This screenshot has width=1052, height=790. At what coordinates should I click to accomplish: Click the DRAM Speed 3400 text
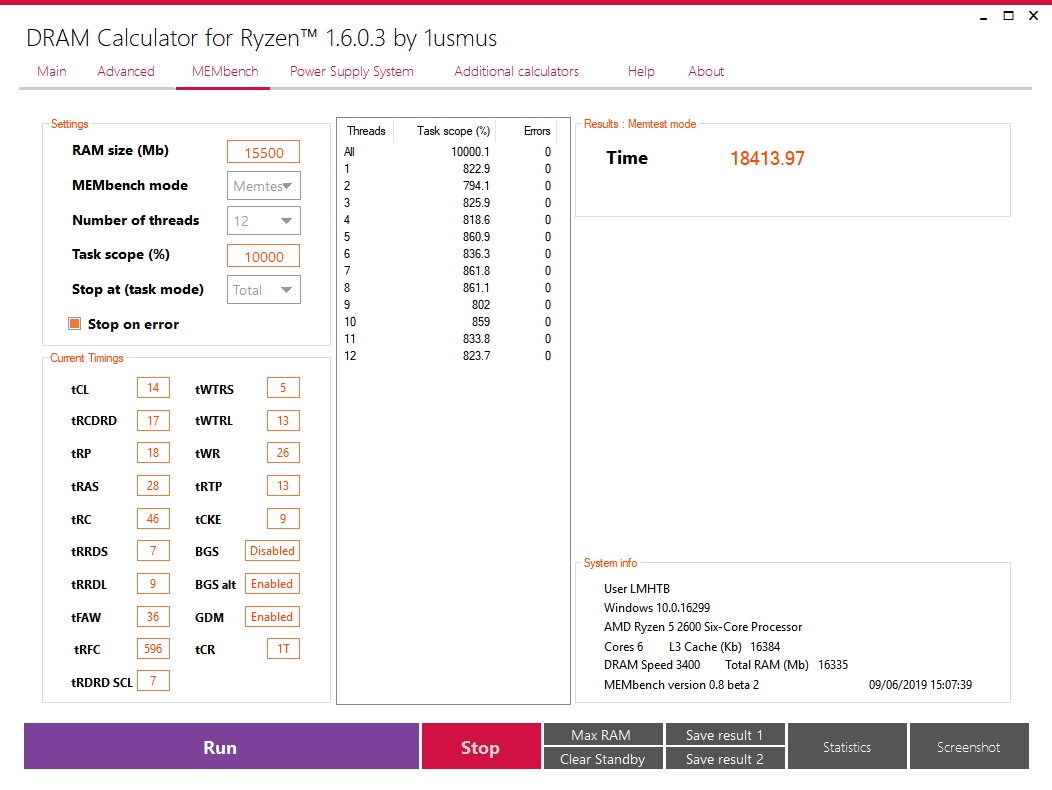click(651, 665)
